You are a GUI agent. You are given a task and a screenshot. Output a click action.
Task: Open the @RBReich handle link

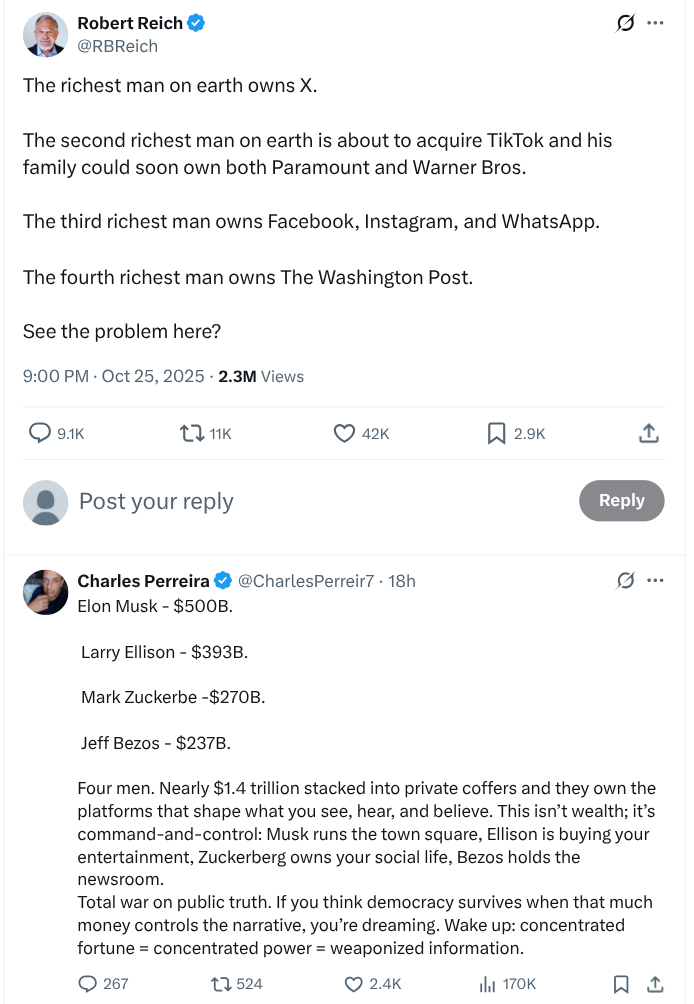point(117,46)
